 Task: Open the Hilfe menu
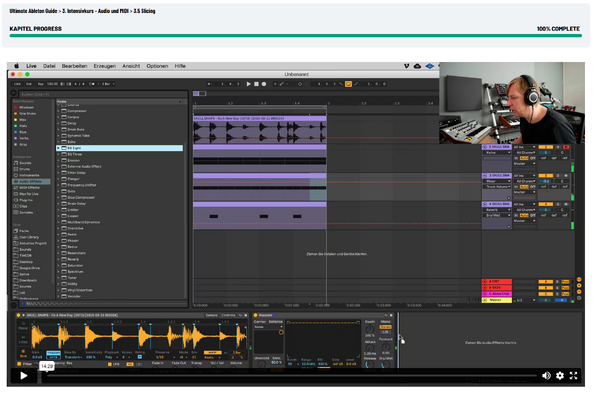tap(180, 66)
